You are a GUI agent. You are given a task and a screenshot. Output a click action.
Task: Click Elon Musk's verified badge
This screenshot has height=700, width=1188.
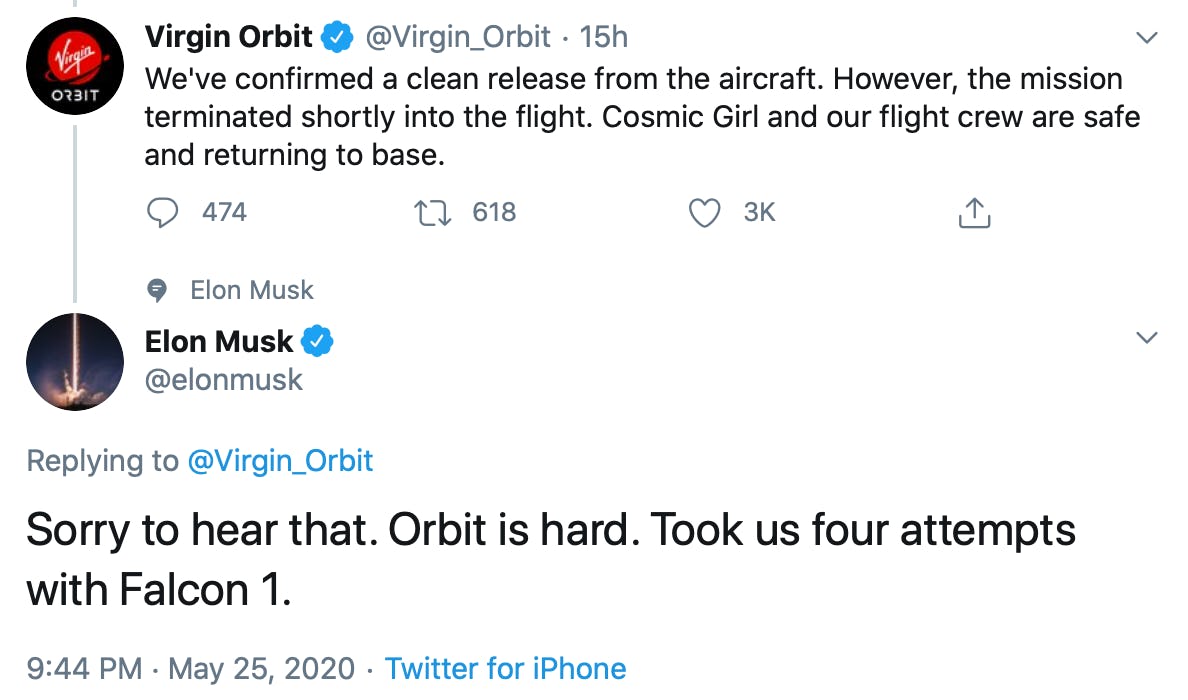(318, 341)
